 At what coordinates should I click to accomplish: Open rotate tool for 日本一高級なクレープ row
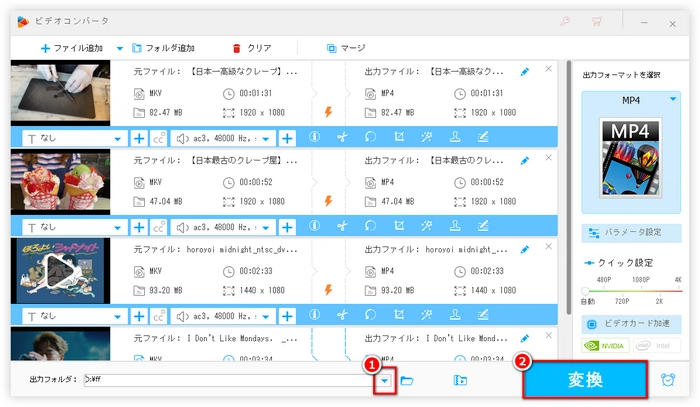coord(371,137)
